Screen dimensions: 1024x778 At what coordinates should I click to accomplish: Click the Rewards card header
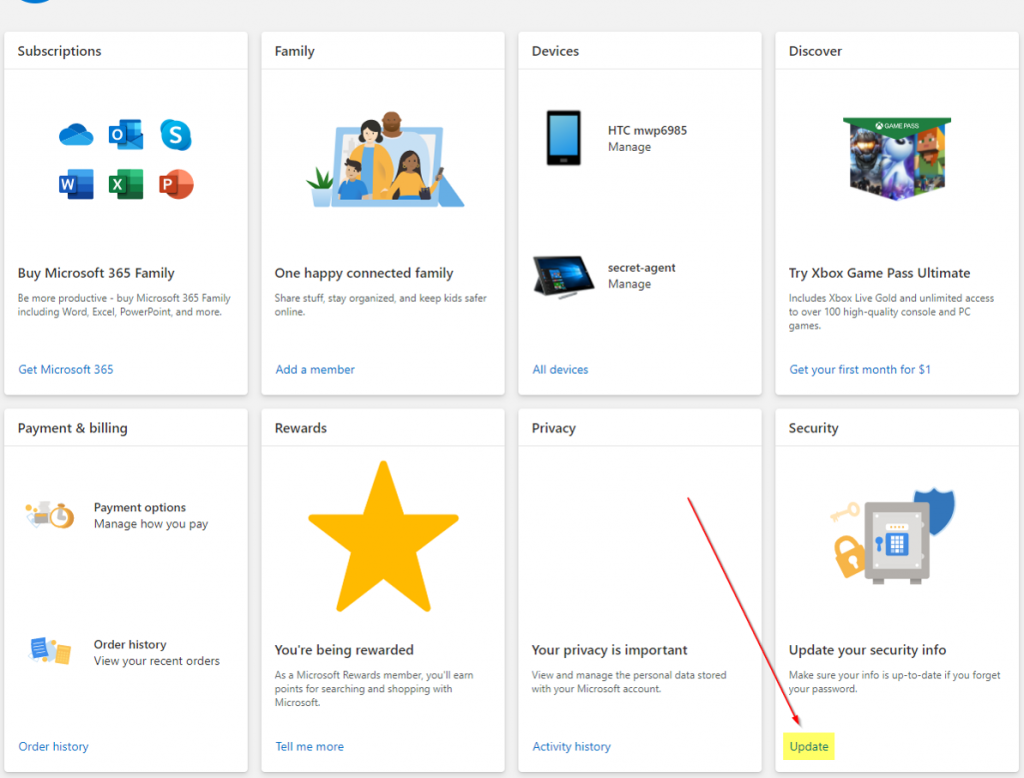300,429
